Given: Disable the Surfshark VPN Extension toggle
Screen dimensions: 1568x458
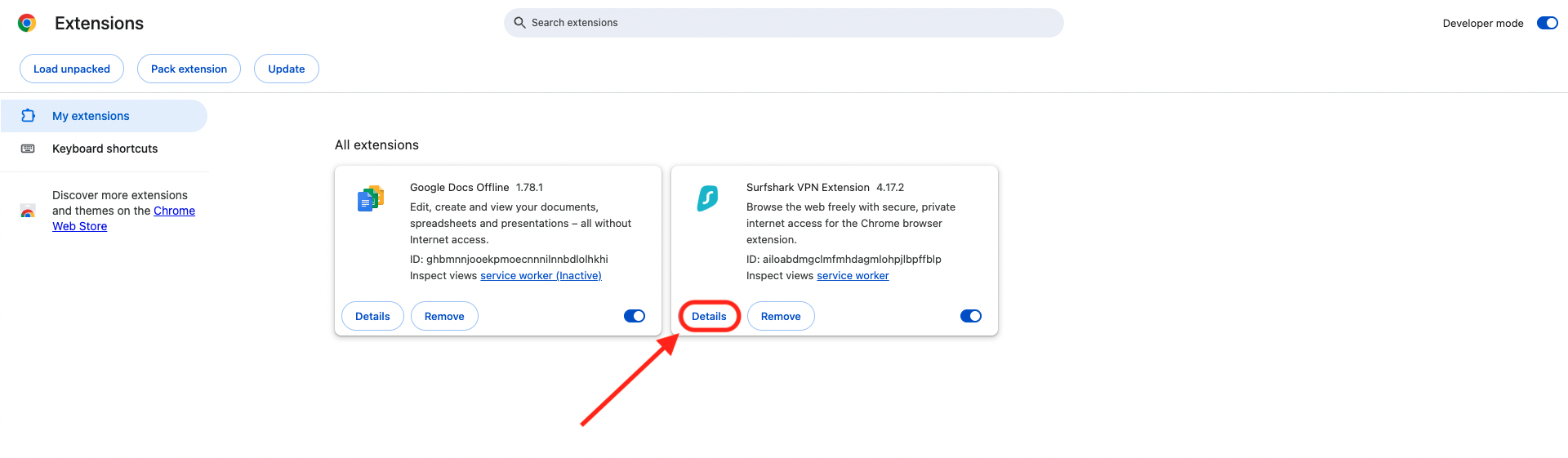Looking at the screenshot, I should point(970,316).
